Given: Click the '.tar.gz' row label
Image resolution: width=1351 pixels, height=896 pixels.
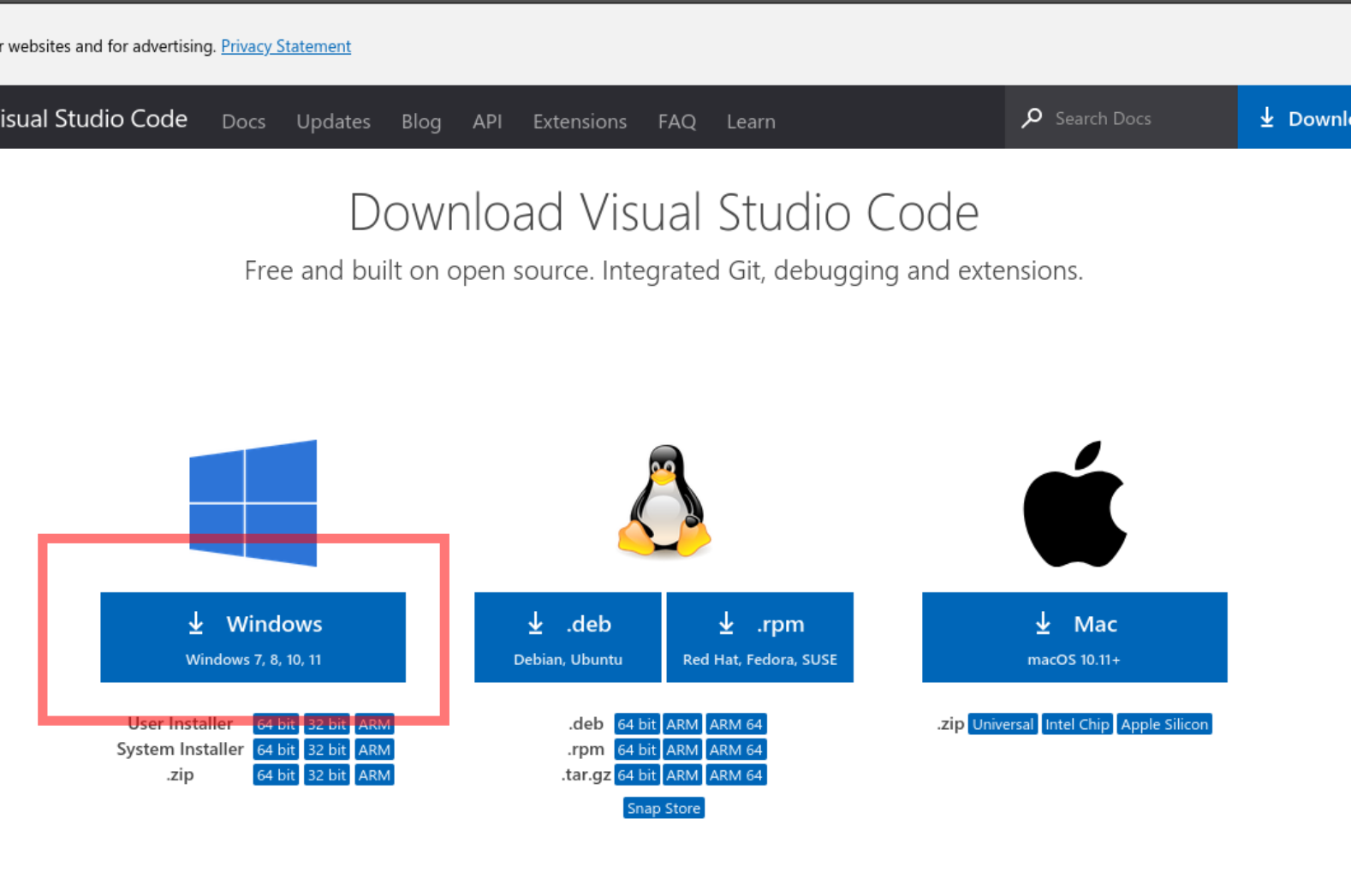Looking at the screenshot, I should tap(586, 775).
